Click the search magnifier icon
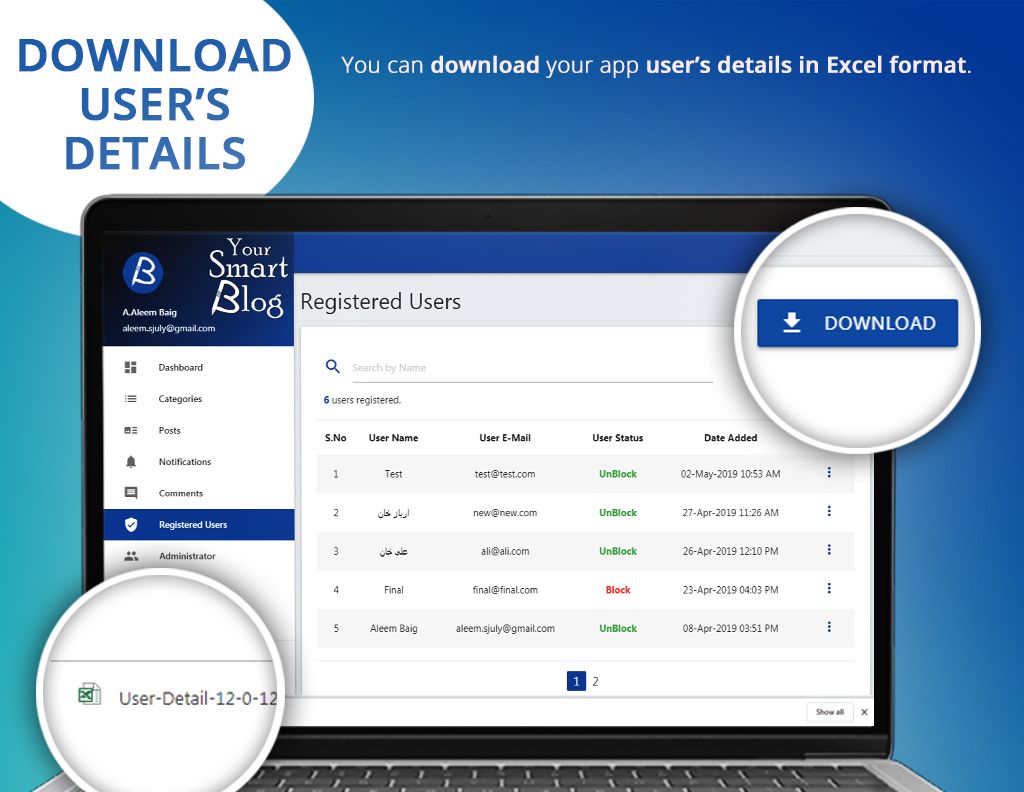This screenshot has width=1024, height=792. pos(332,366)
